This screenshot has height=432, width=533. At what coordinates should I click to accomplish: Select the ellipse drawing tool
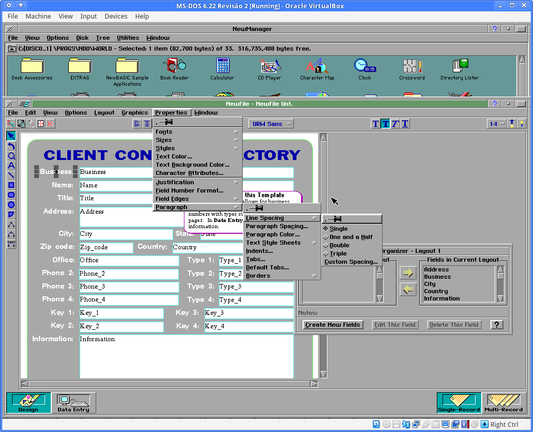[x=11, y=205]
